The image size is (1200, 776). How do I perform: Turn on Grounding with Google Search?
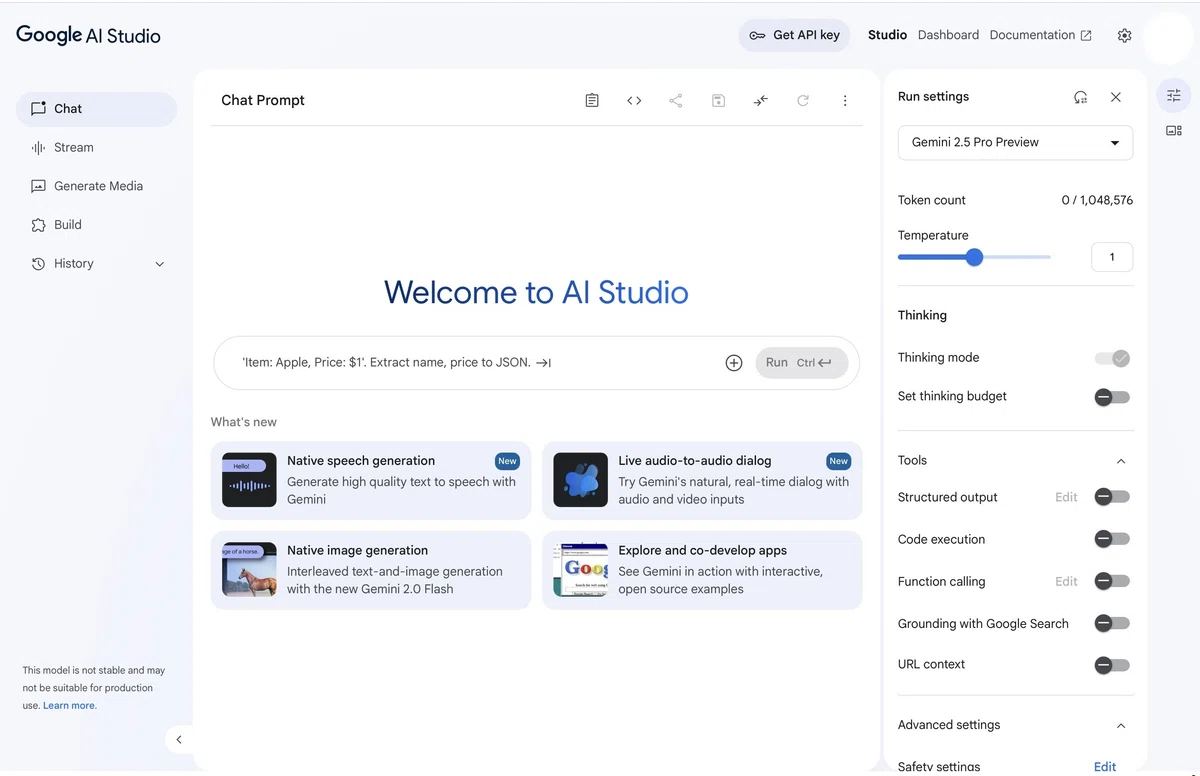pos(1112,623)
